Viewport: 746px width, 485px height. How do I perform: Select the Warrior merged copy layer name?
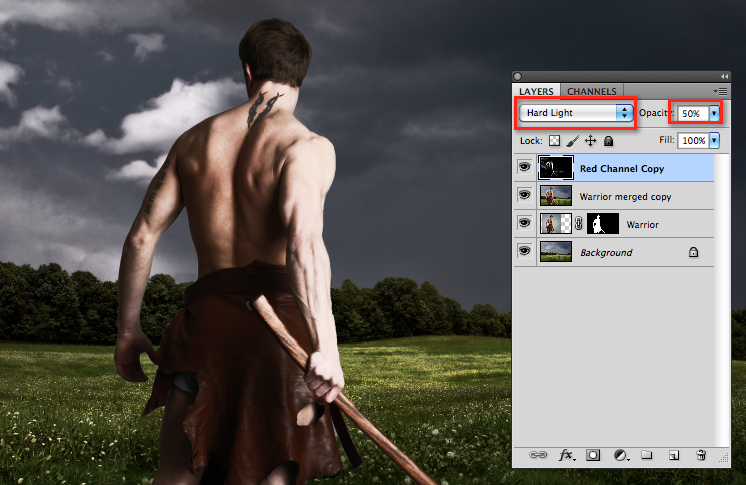[625, 197]
